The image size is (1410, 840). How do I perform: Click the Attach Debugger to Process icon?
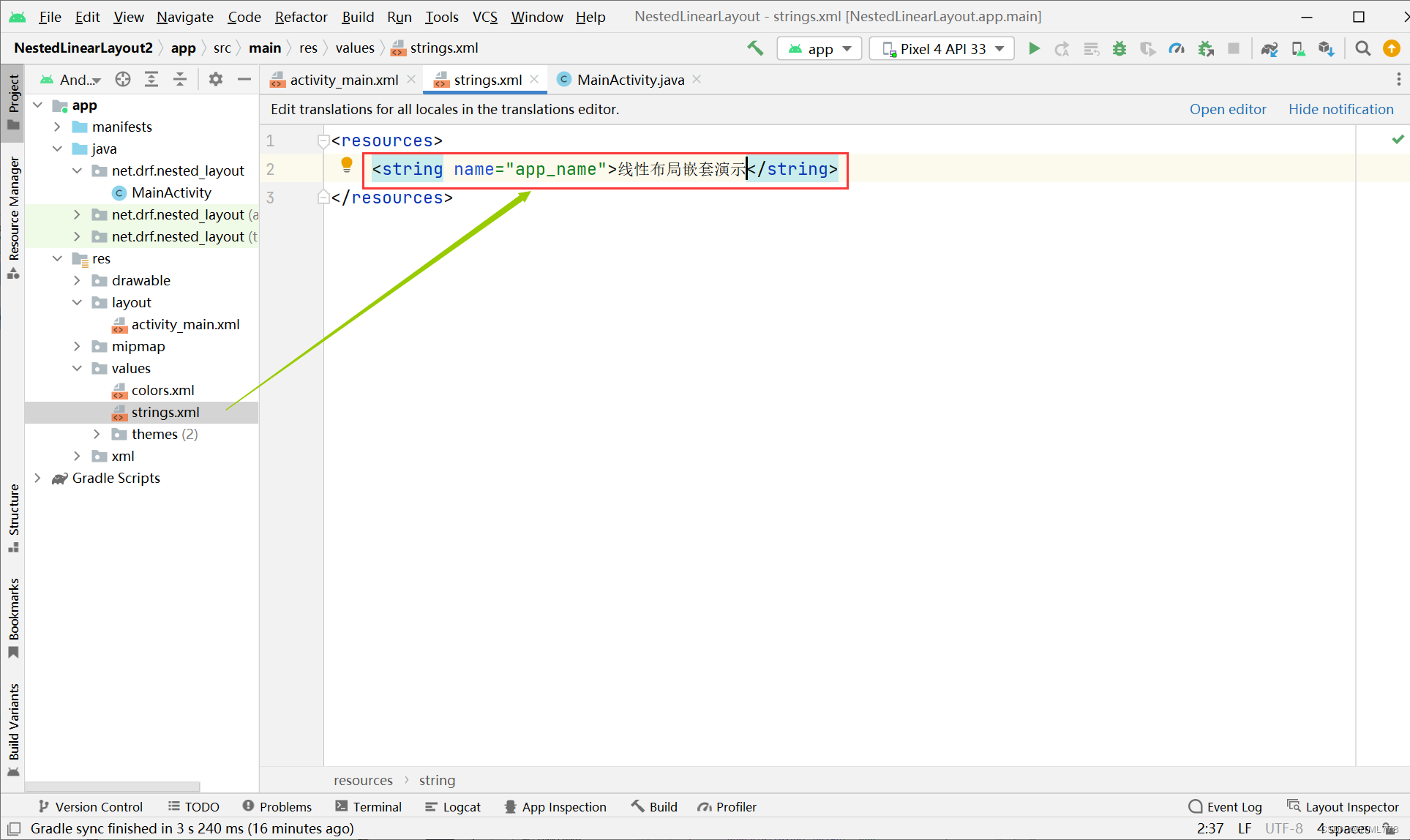click(1206, 48)
